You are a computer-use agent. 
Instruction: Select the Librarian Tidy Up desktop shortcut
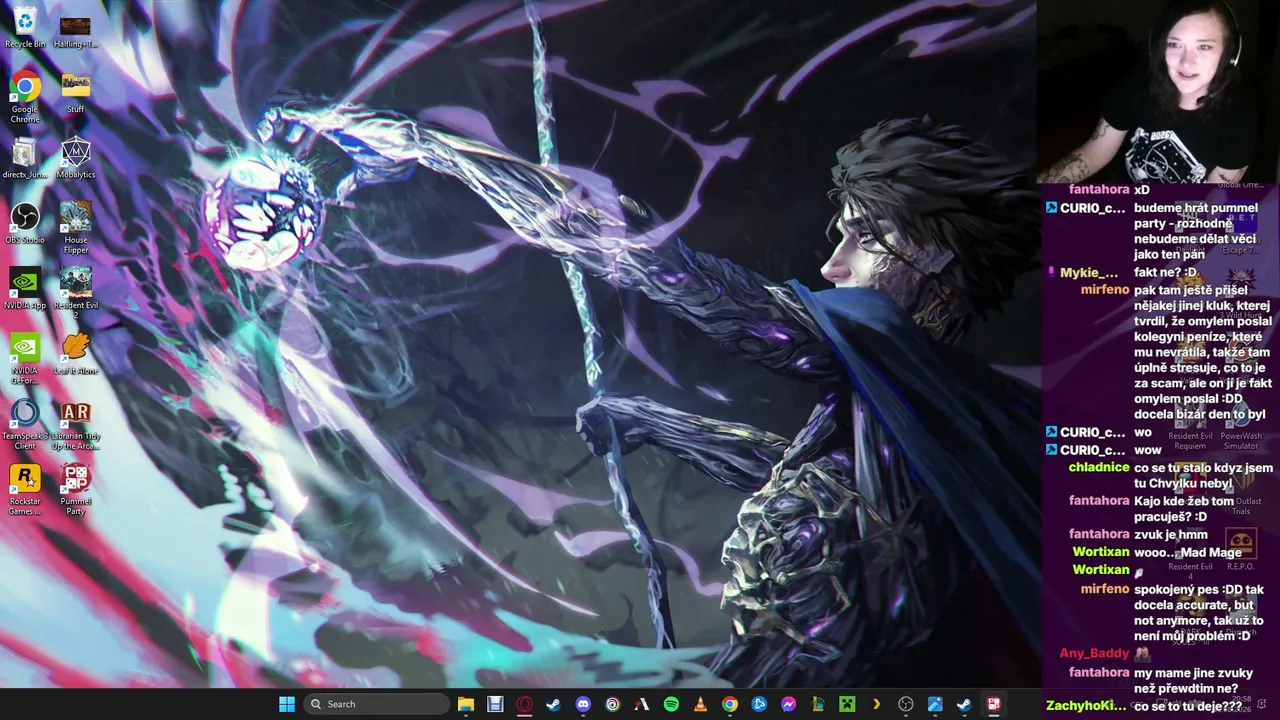click(76, 424)
